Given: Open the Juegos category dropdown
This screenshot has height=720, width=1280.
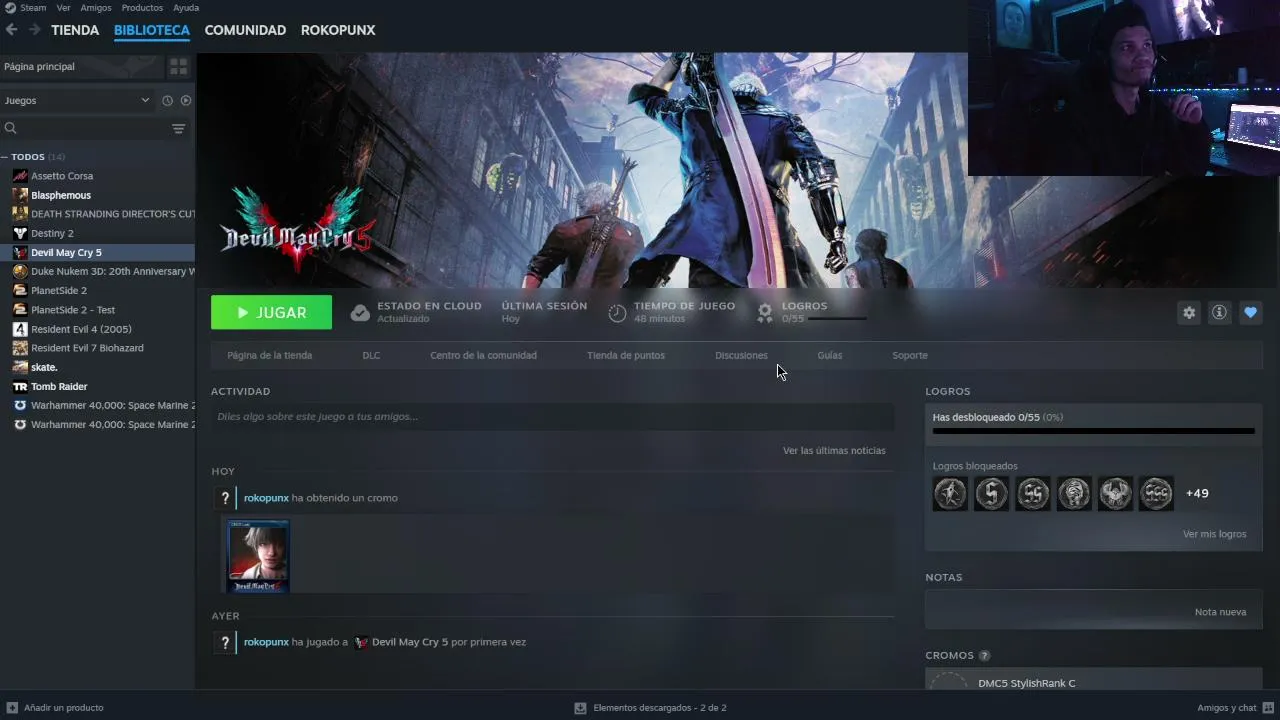Looking at the screenshot, I should point(76,100).
